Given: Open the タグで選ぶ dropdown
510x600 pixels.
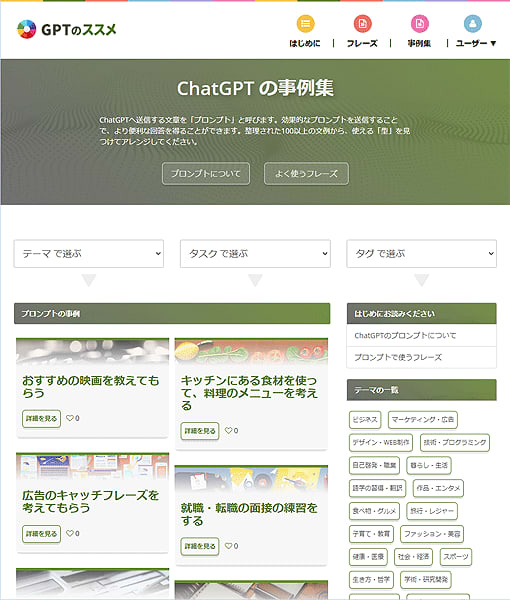Looking at the screenshot, I should coord(422,254).
